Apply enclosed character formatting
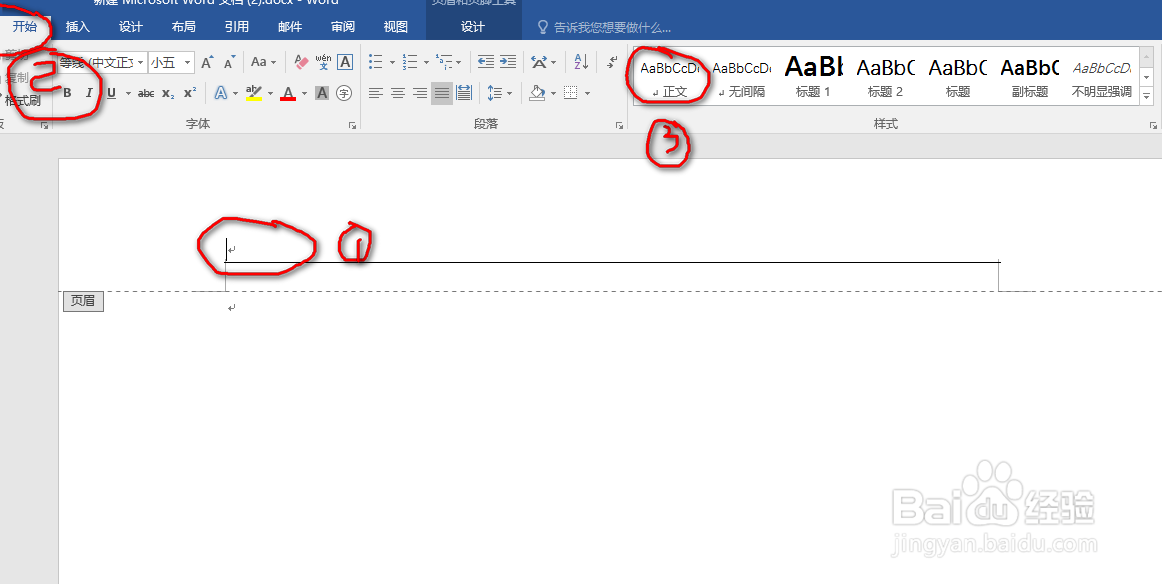 pyautogui.click(x=343, y=93)
